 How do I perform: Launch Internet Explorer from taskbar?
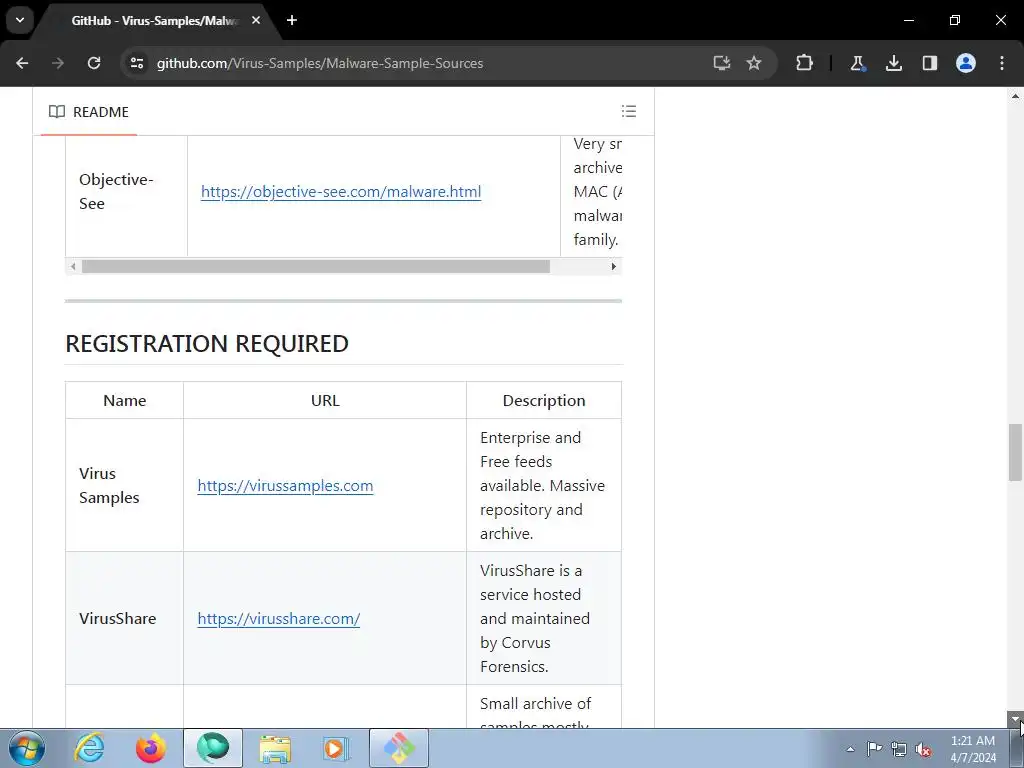click(89, 748)
